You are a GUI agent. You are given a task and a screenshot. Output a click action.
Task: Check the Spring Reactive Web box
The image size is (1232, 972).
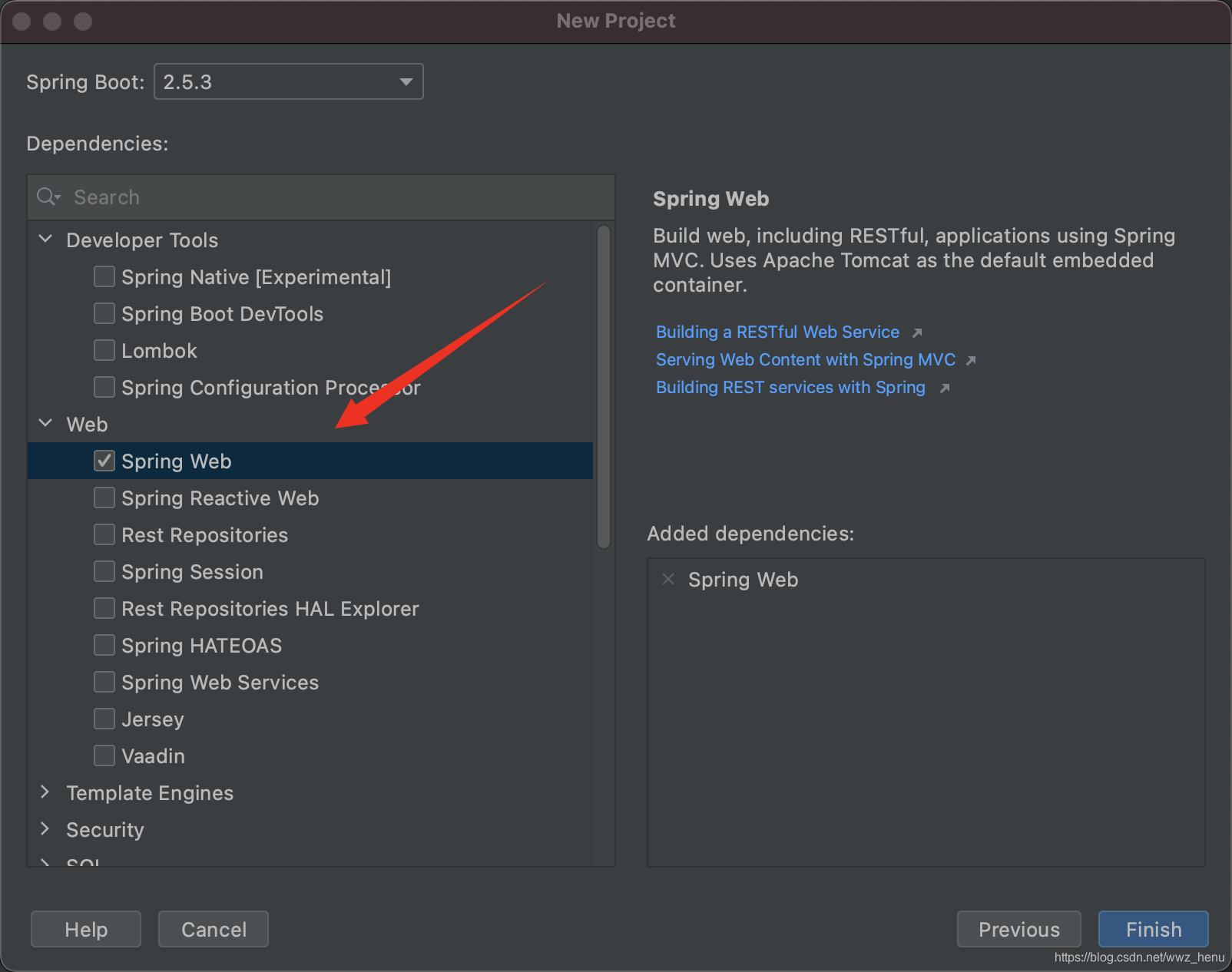click(x=104, y=498)
